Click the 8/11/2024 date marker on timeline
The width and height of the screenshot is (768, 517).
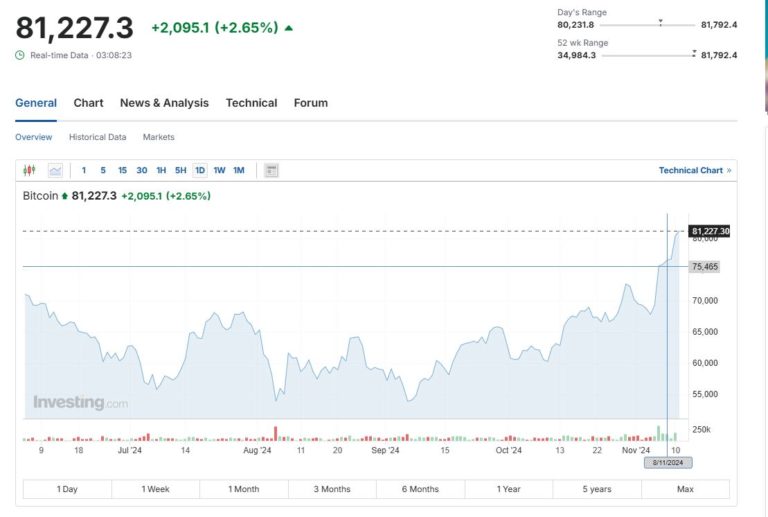[x=667, y=462]
